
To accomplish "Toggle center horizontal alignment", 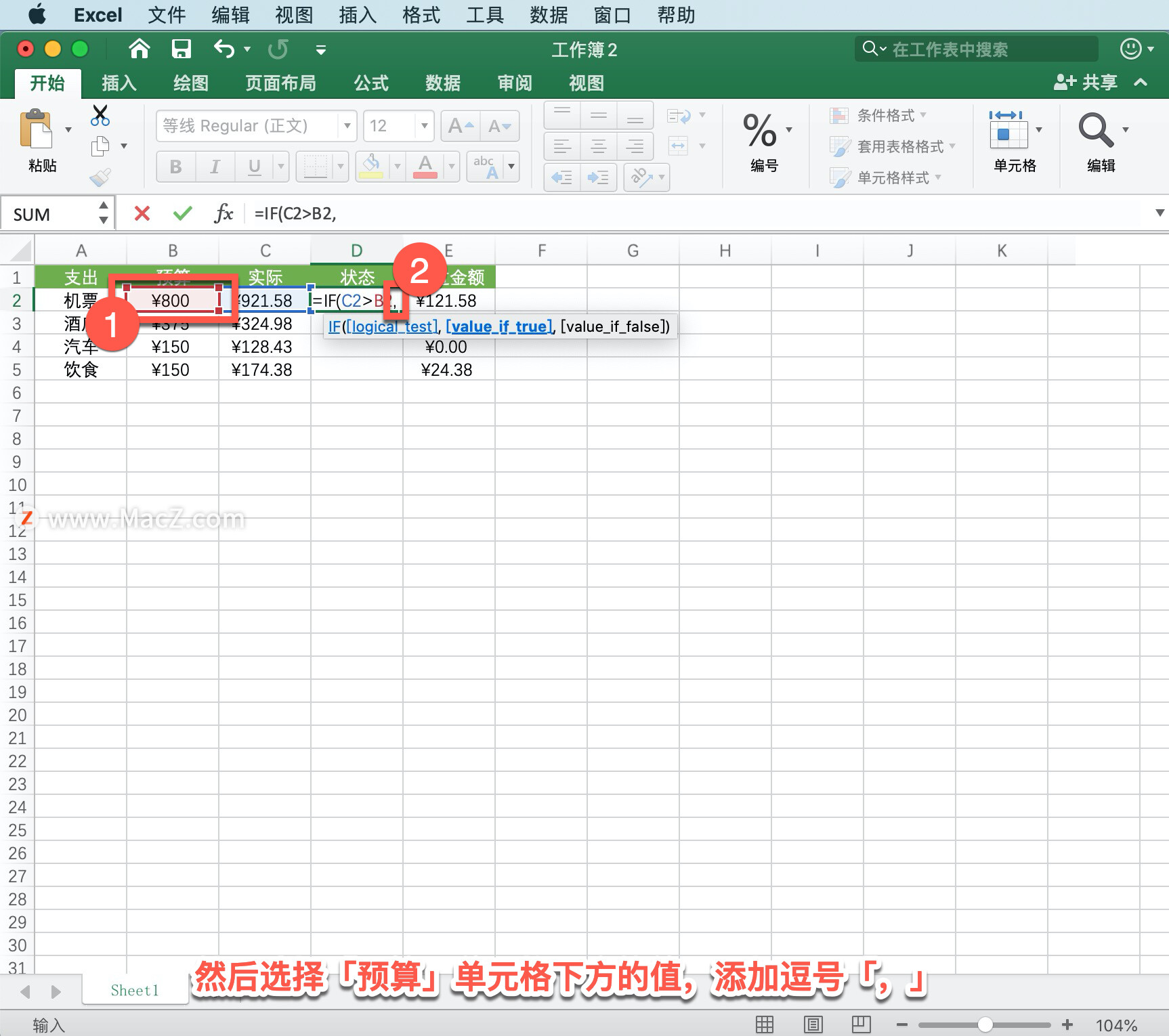I will (599, 146).
